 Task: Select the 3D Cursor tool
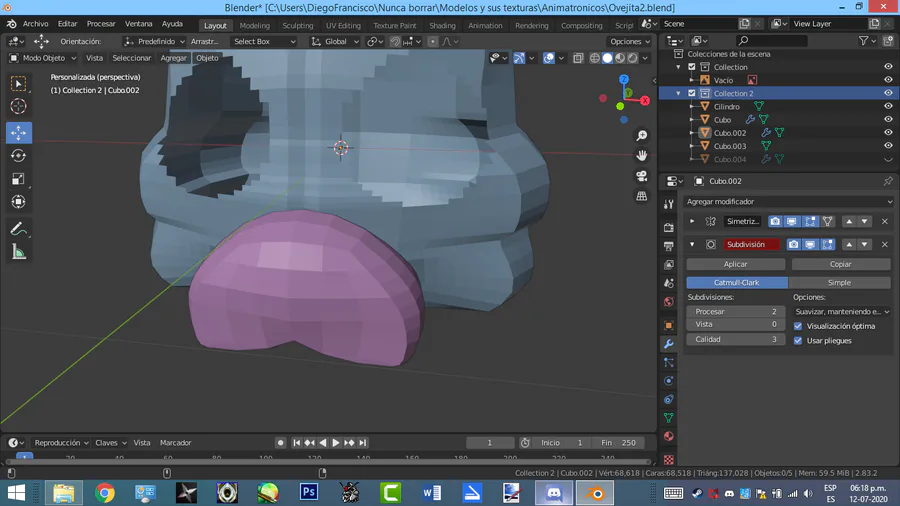tap(18, 106)
